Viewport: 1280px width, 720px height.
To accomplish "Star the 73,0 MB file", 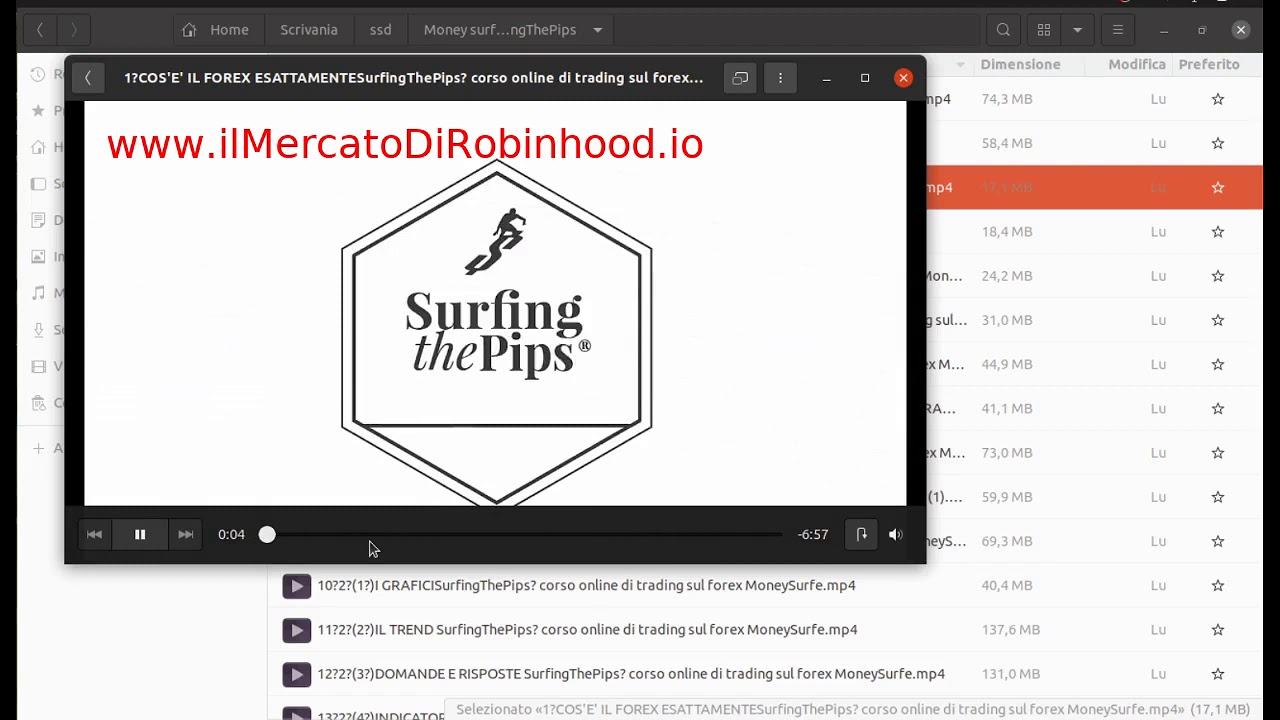I will pyautogui.click(x=1218, y=453).
